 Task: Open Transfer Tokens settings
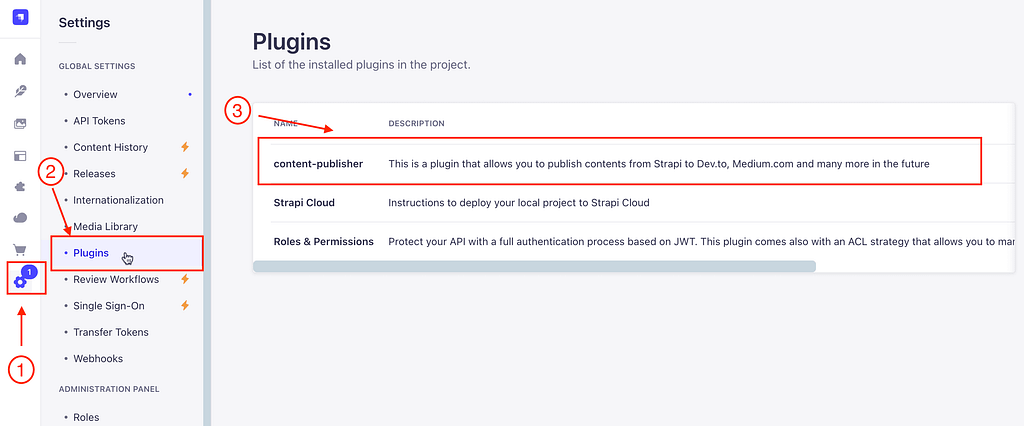(111, 332)
